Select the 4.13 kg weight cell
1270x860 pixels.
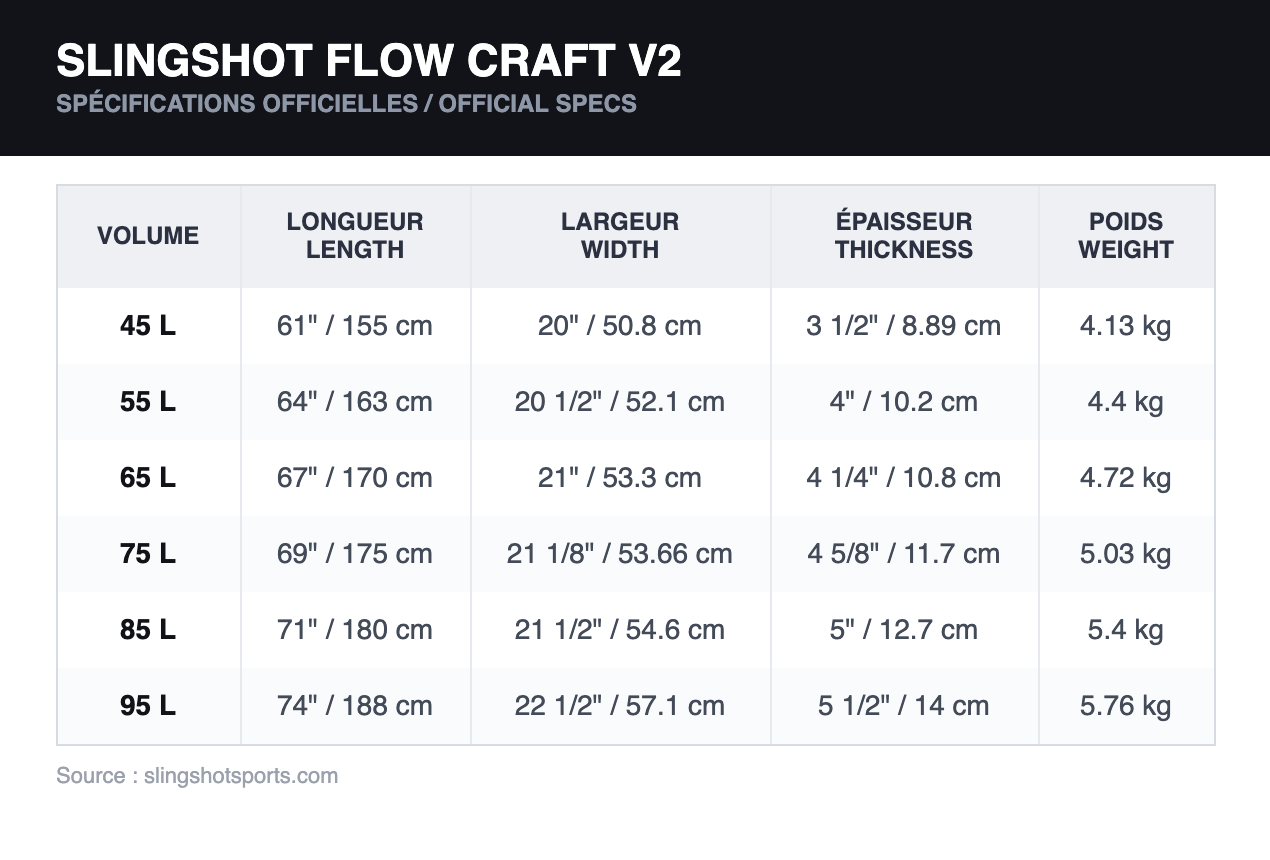tap(1126, 326)
